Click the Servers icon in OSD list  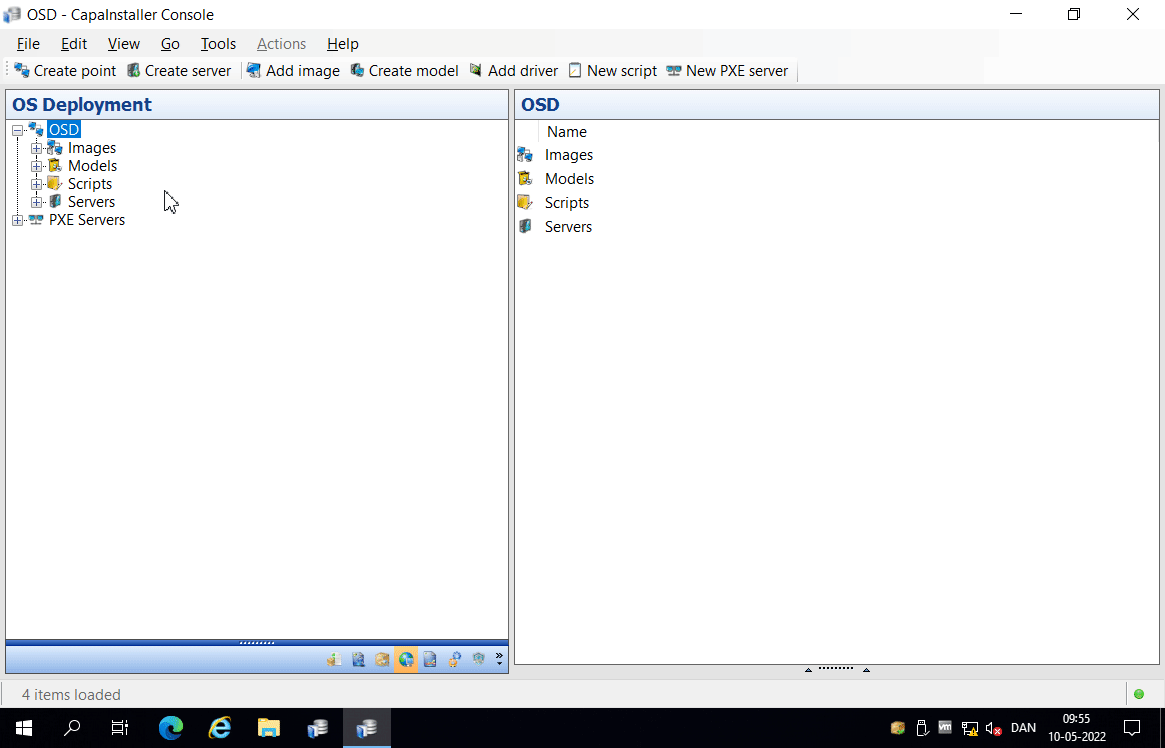pyautogui.click(x=525, y=226)
